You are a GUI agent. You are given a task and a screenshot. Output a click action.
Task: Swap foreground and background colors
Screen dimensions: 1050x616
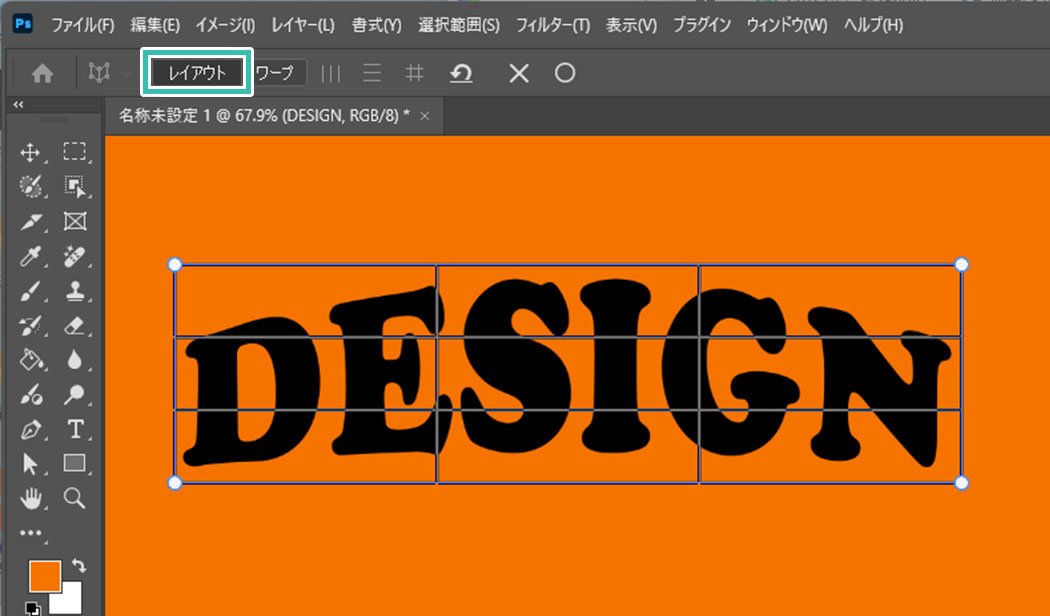pyautogui.click(x=81, y=565)
